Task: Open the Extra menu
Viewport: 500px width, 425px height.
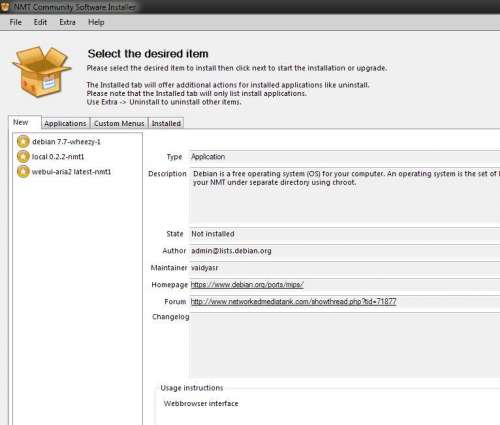Action: (x=67, y=22)
